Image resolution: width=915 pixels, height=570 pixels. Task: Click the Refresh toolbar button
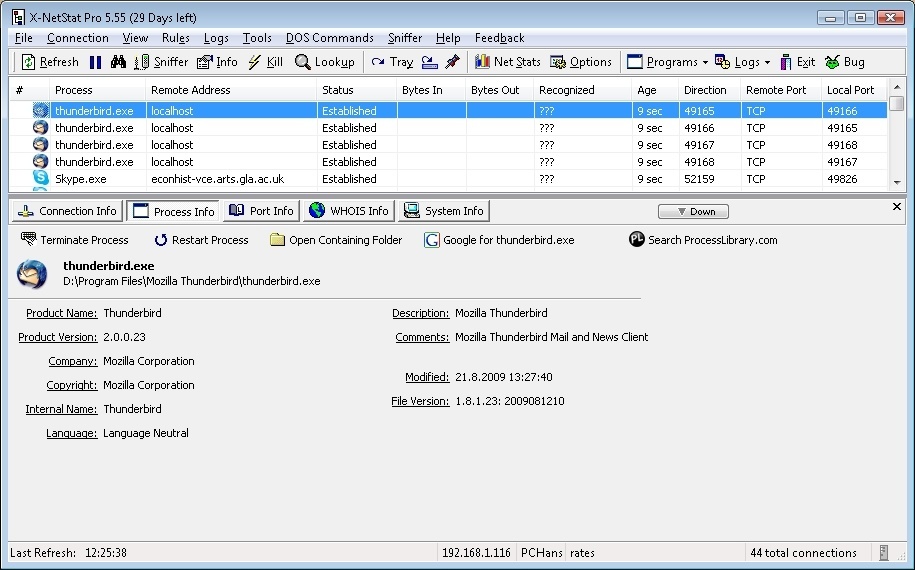[x=50, y=62]
